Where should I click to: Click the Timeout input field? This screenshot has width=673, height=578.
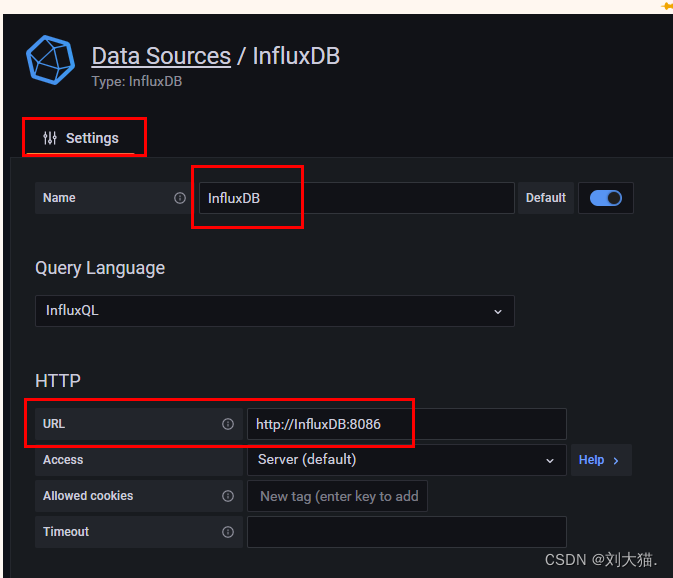click(x=406, y=532)
